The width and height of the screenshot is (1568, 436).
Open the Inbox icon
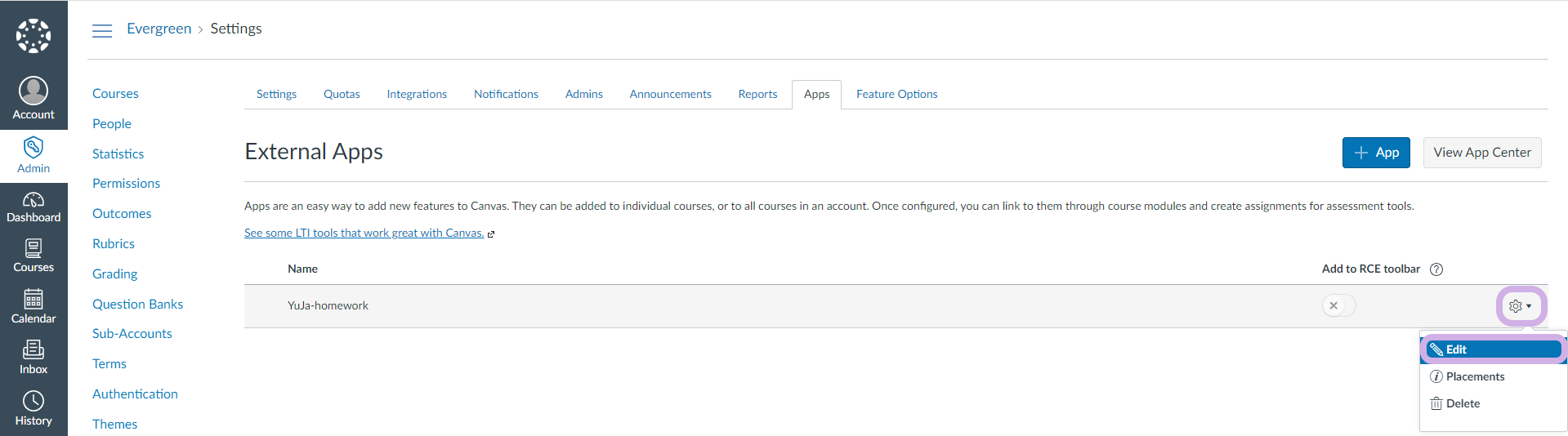(x=34, y=350)
